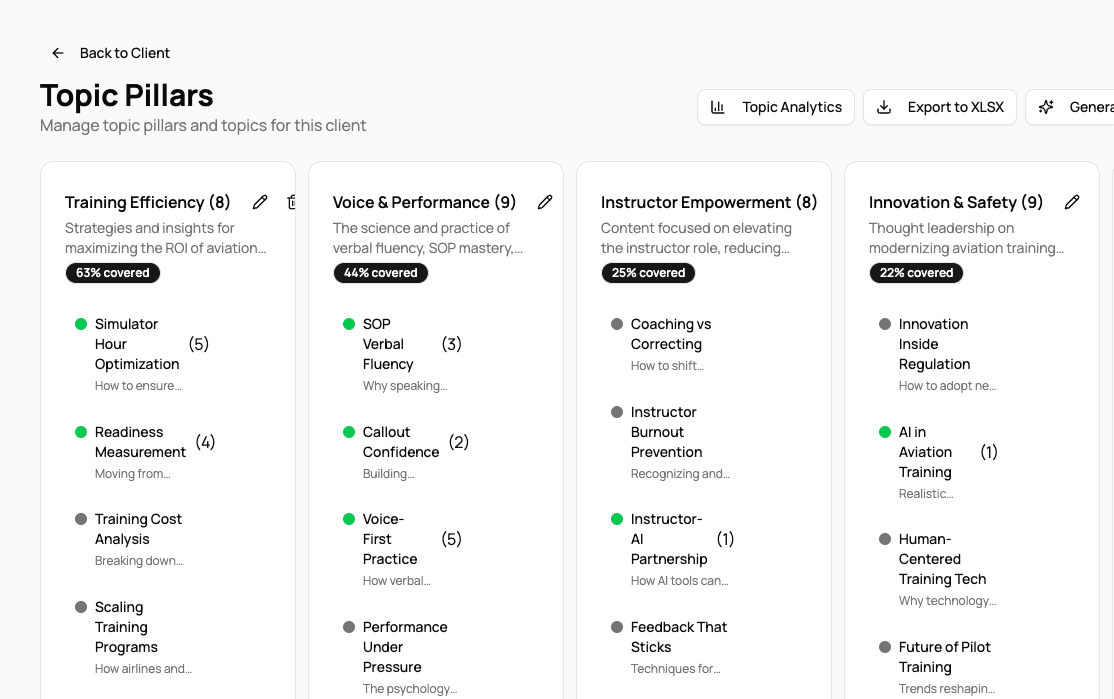Click gray status dot of Scaling Training Programs
The height and width of the screenshot is (699, 1114).
tap(81, 607)
